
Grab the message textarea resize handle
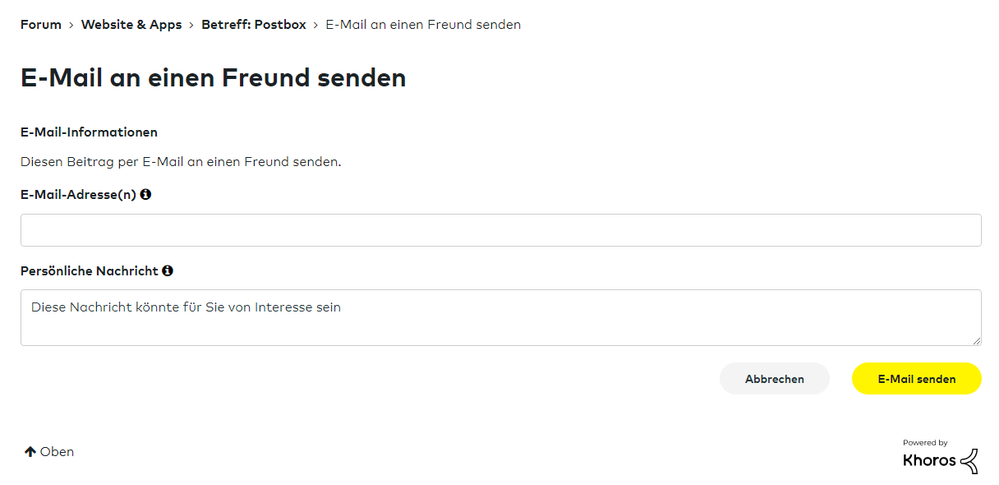(x=976, y=340)
